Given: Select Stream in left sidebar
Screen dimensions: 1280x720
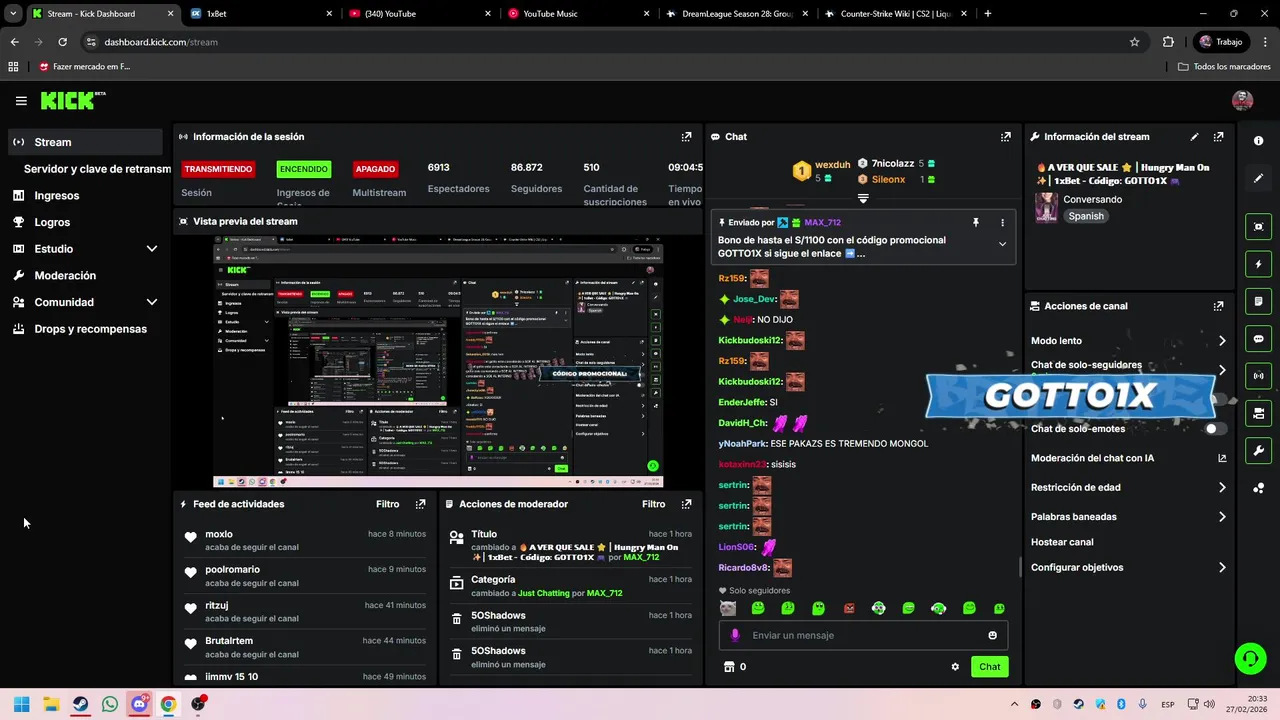Looking at the screenshot, I should [85, 142].
